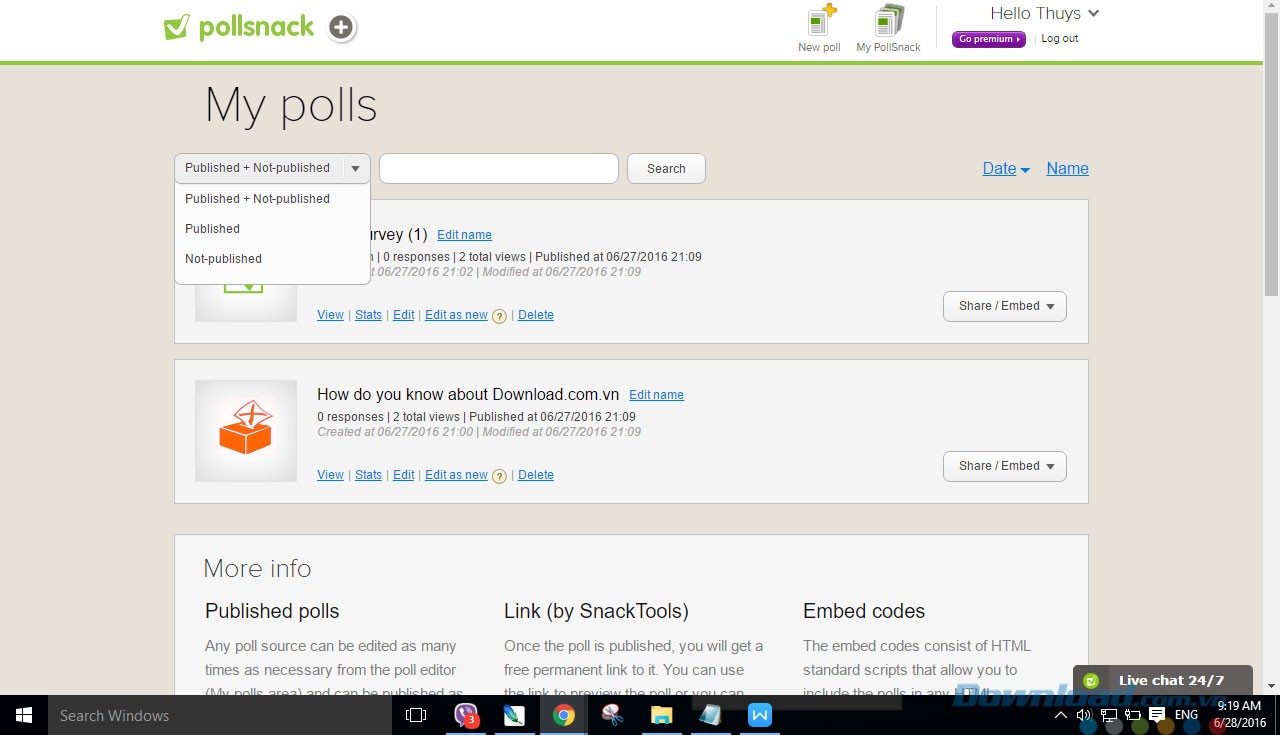
Task: Click the Windows Start button
Action: tap(24, 715)
